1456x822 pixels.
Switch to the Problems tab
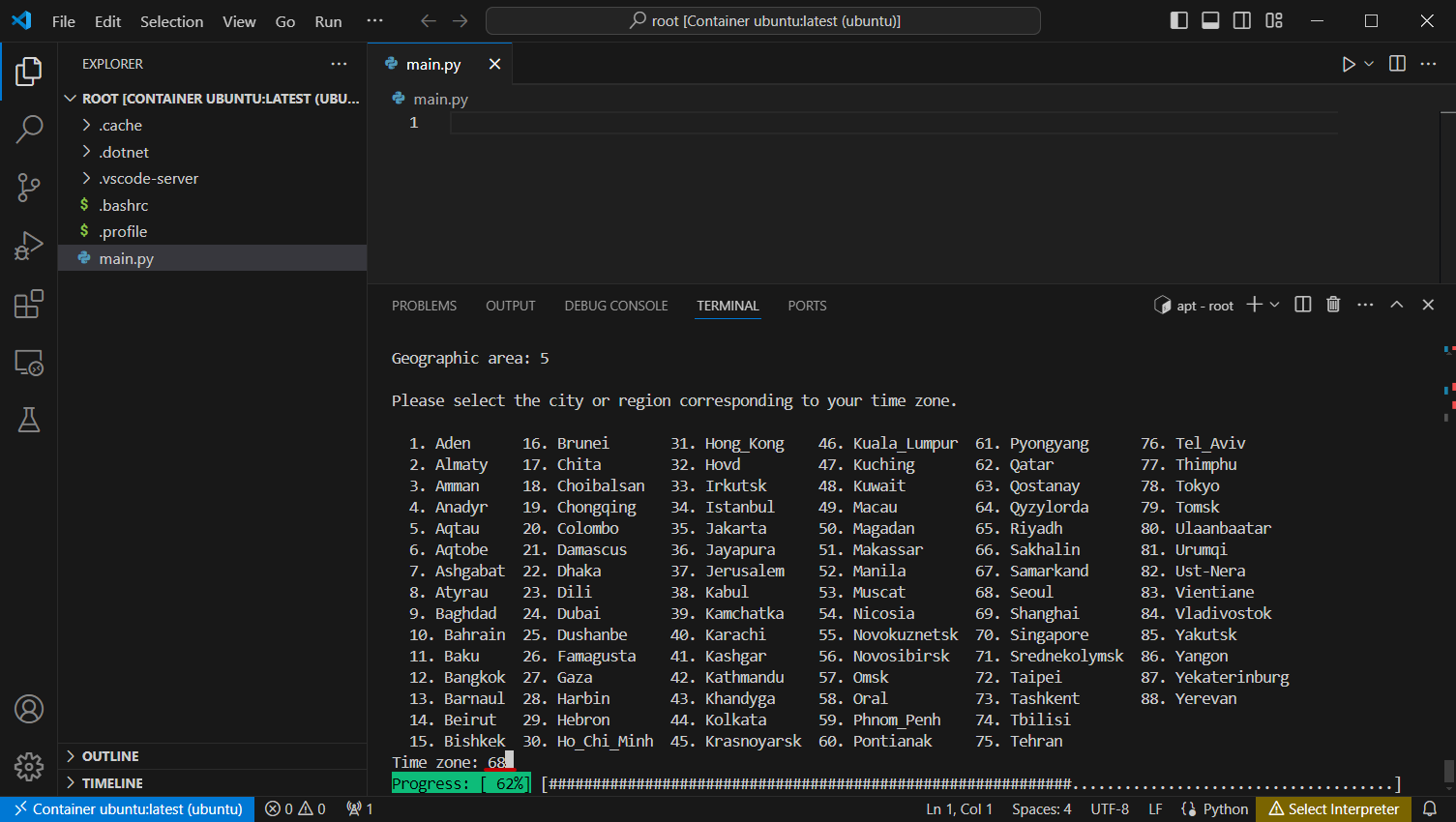(x=424, y=306)
